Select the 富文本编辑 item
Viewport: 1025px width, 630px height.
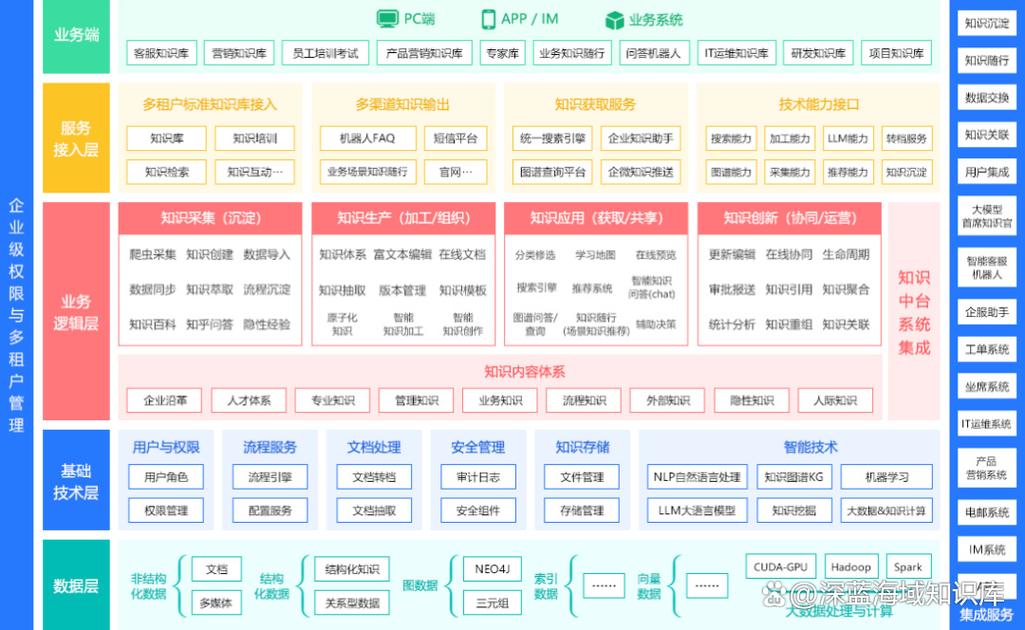(x=402, y=255)
